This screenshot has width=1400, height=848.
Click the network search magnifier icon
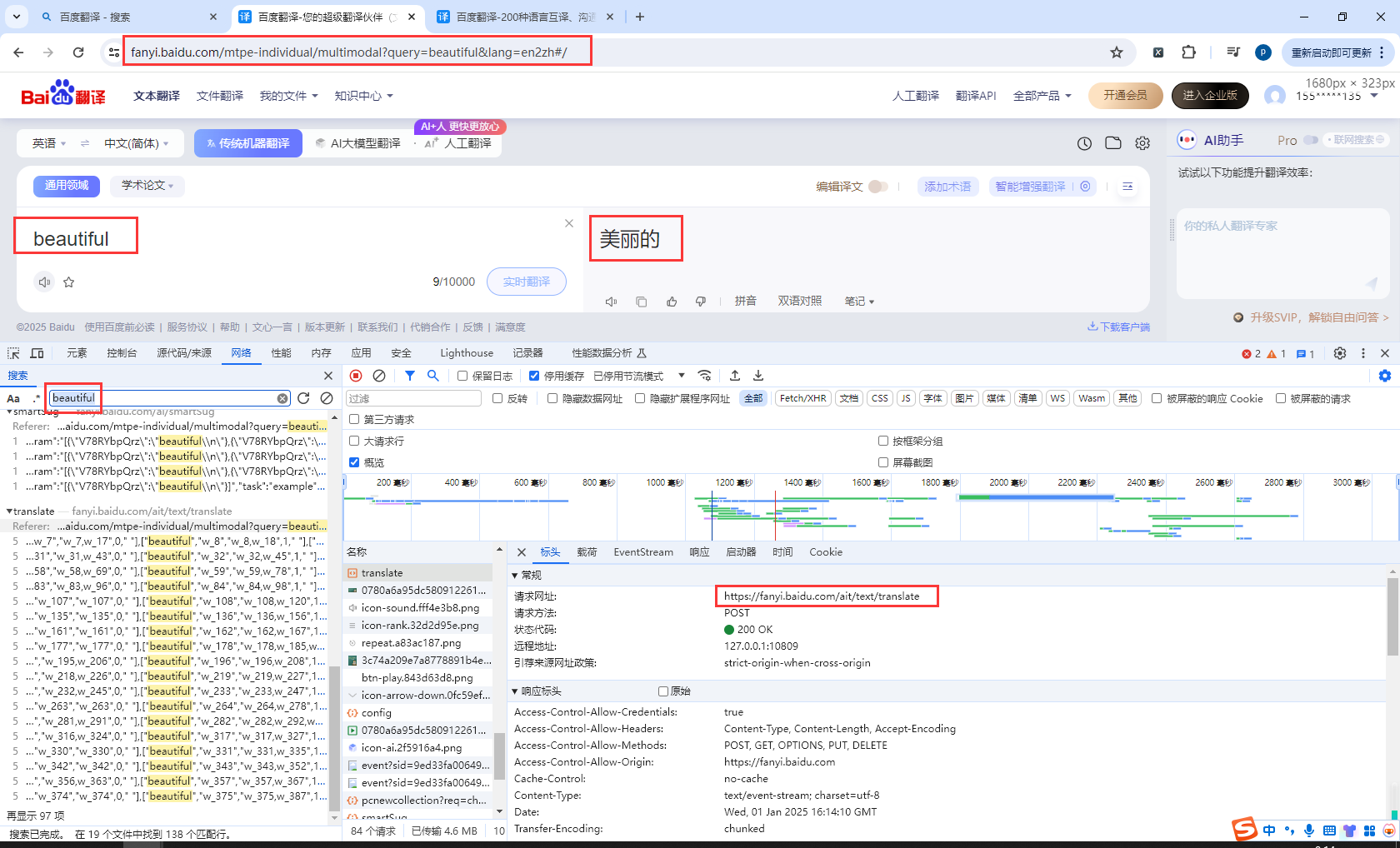pyautogui.click(x=433, y=376)
